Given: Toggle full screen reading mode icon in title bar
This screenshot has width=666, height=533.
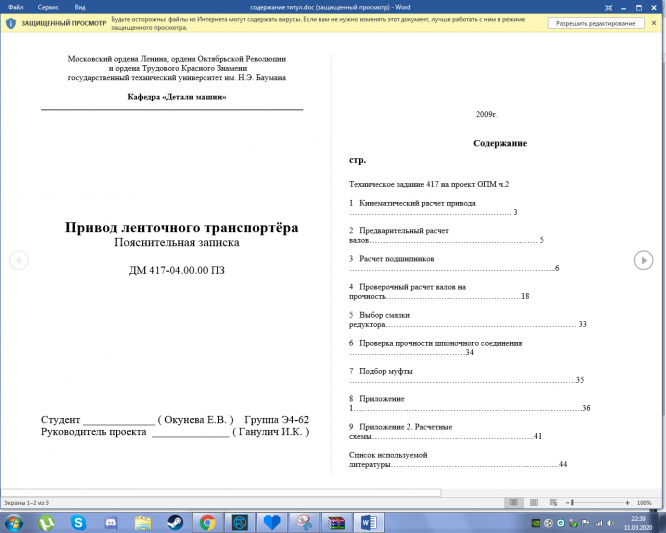Looking at the screenshot, I should point(608,8).
